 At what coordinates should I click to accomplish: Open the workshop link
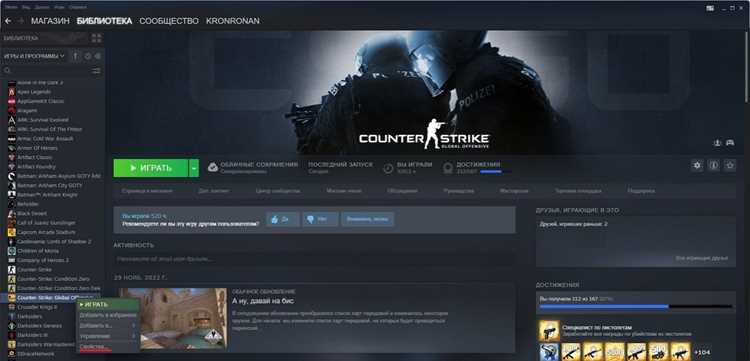click(514, 191)
